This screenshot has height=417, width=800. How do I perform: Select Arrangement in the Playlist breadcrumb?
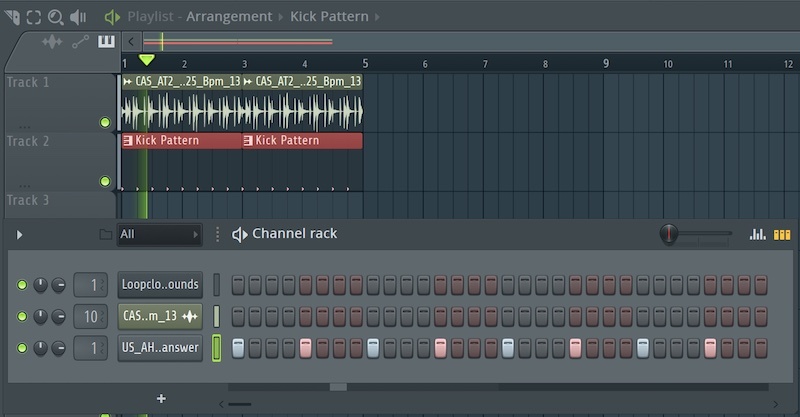tap(228, 16)
